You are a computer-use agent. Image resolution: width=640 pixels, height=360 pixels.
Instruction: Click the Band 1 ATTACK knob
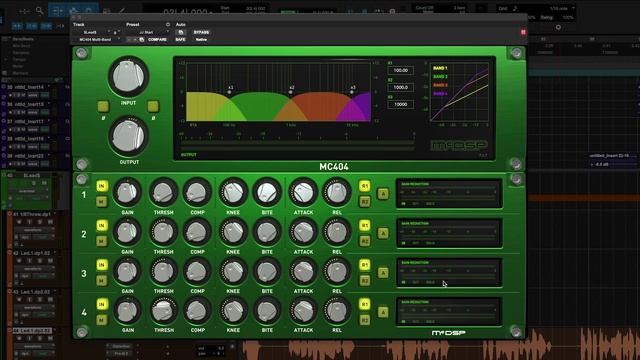point(303,192)
